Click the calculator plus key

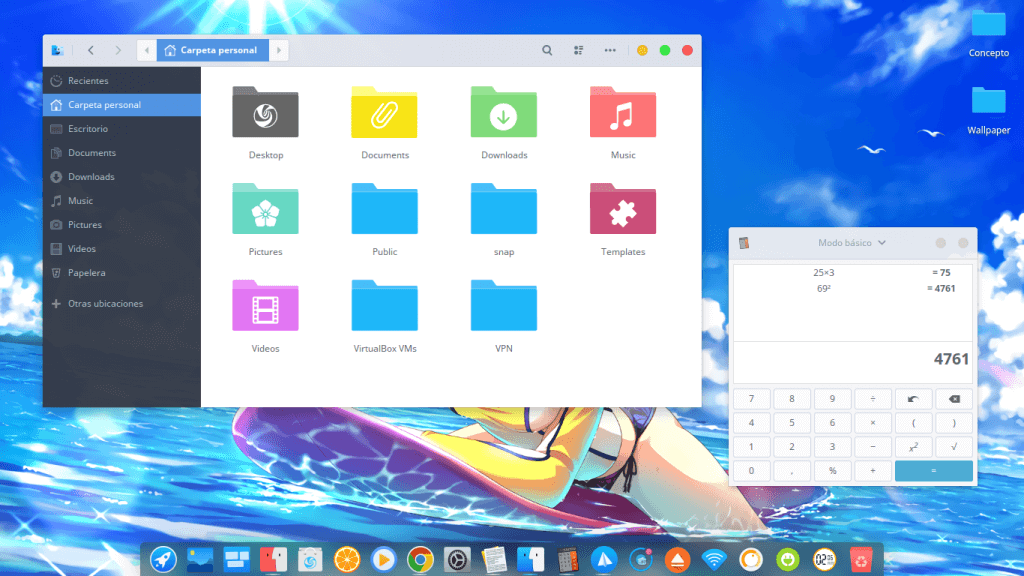click(x=872, y=471)
